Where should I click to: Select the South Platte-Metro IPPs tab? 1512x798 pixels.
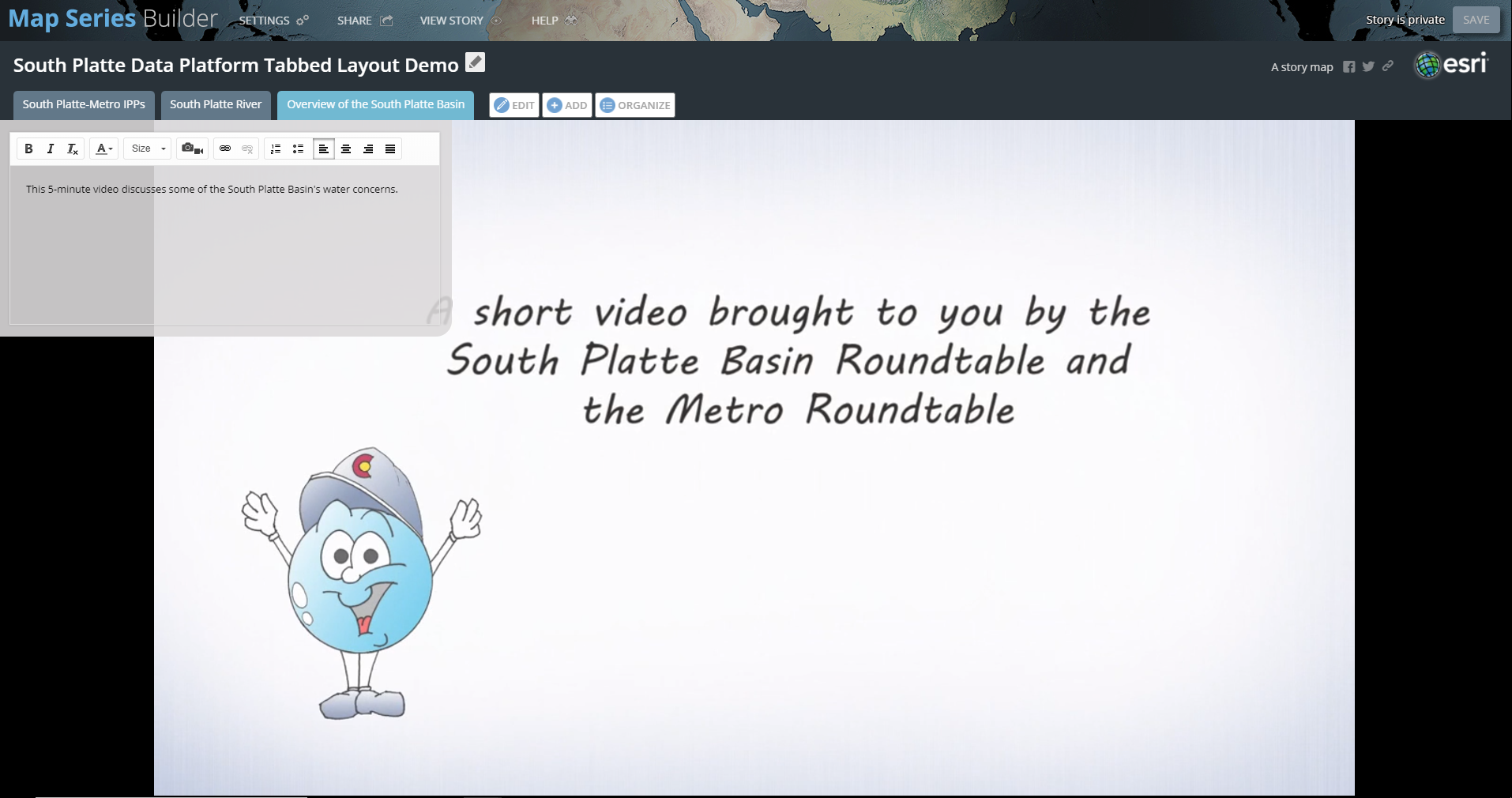tap(83, 104)
